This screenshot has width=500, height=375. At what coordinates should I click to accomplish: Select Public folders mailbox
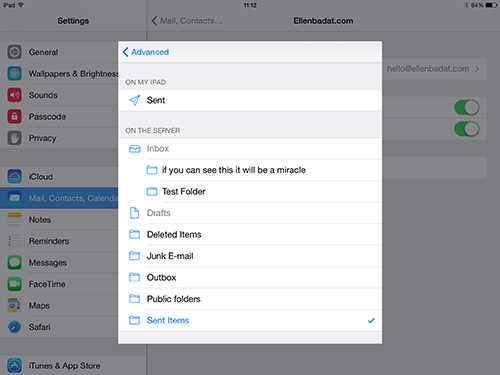tap(250, 299)
